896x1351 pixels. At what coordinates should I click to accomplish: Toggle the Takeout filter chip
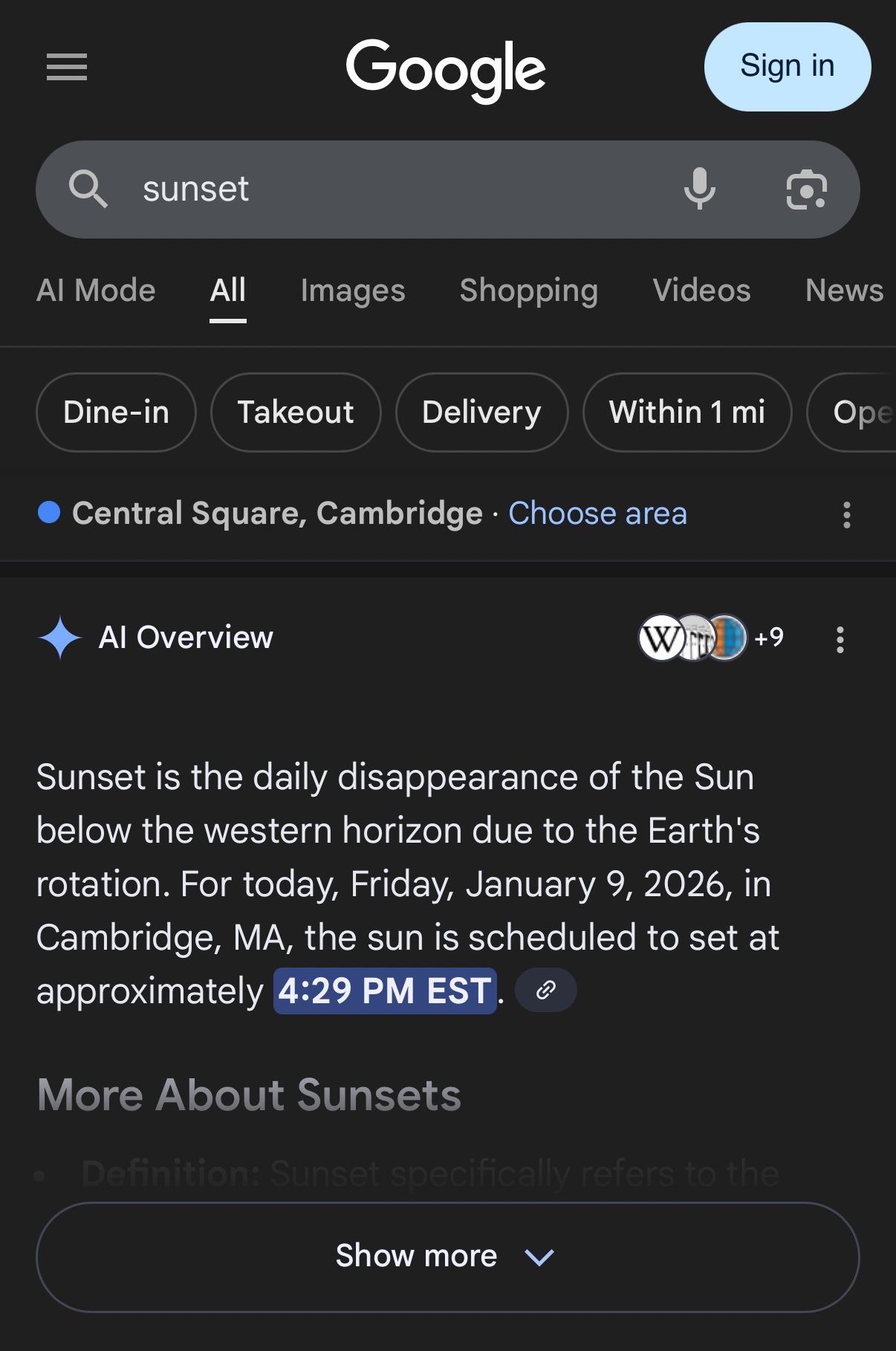pyautogui.click(x=296, y=412)
